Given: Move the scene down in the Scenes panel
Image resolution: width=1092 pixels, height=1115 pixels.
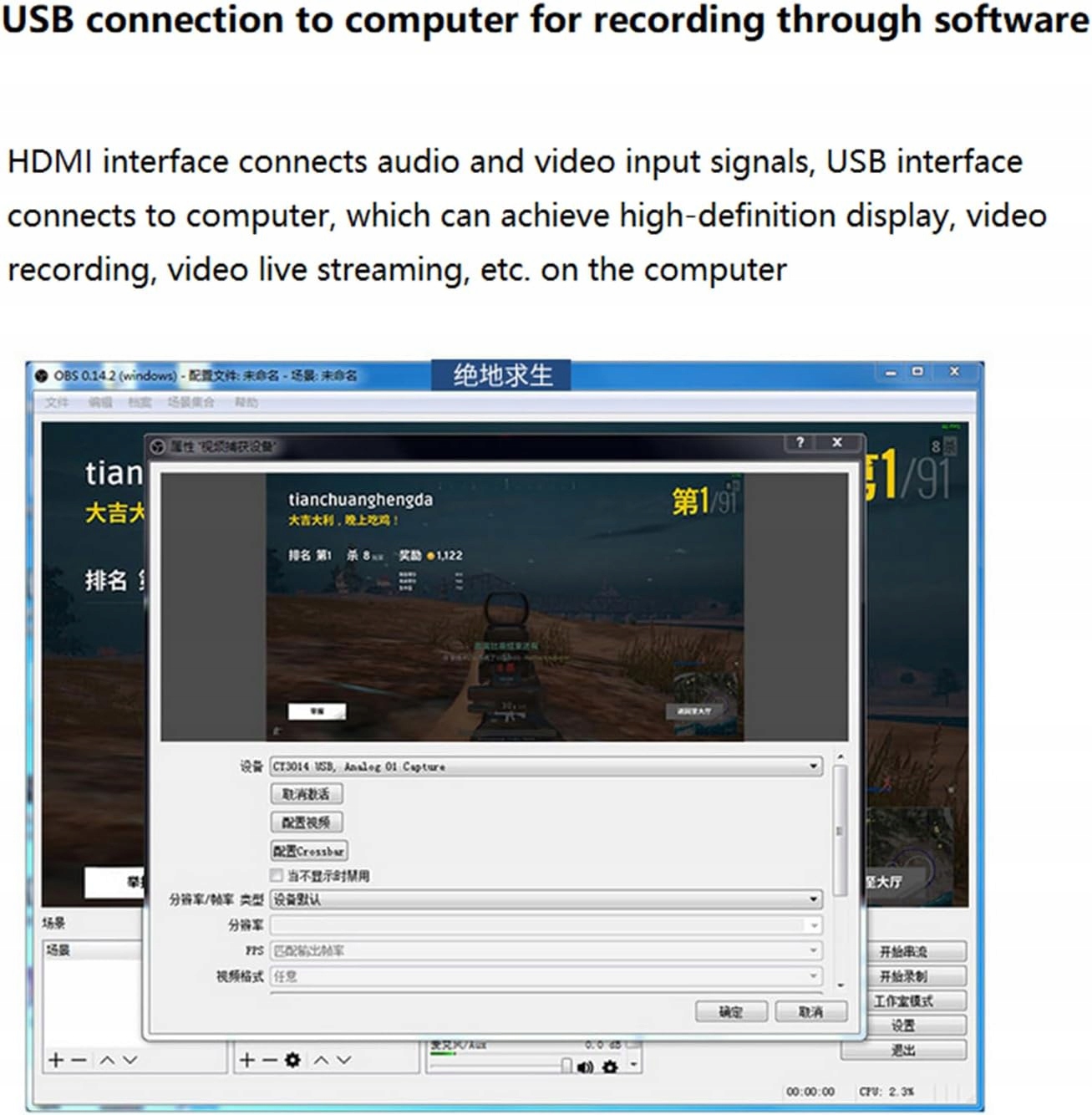Looking at the screenshot, I should 130,1060.
